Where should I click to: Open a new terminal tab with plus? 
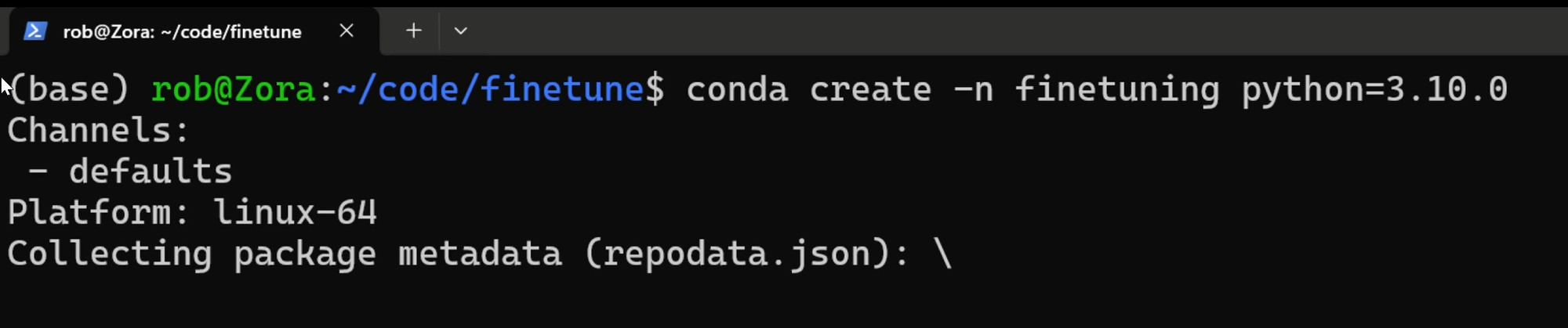point(414,31)
